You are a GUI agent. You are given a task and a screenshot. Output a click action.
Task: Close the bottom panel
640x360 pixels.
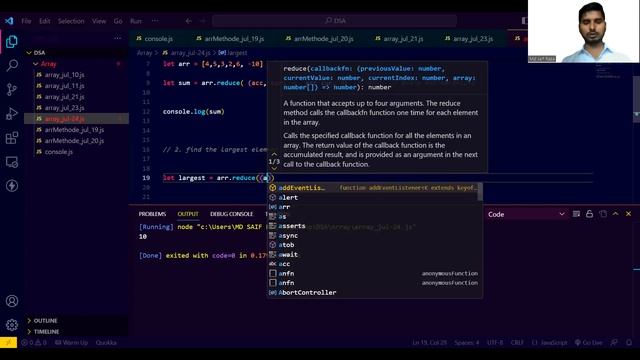pyautogui.click(x=629, y=214)
